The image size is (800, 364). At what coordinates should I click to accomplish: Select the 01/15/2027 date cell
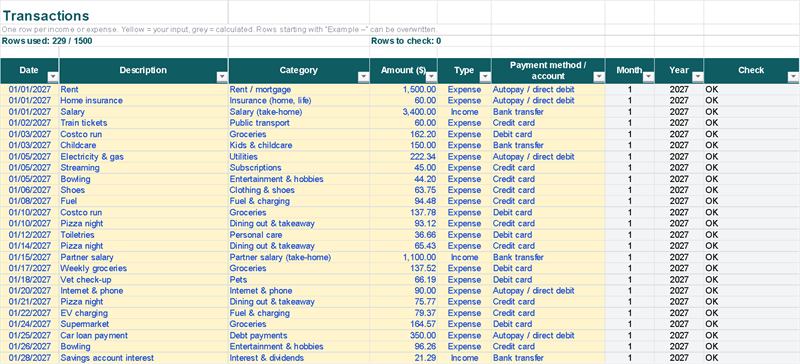point(30,257)
